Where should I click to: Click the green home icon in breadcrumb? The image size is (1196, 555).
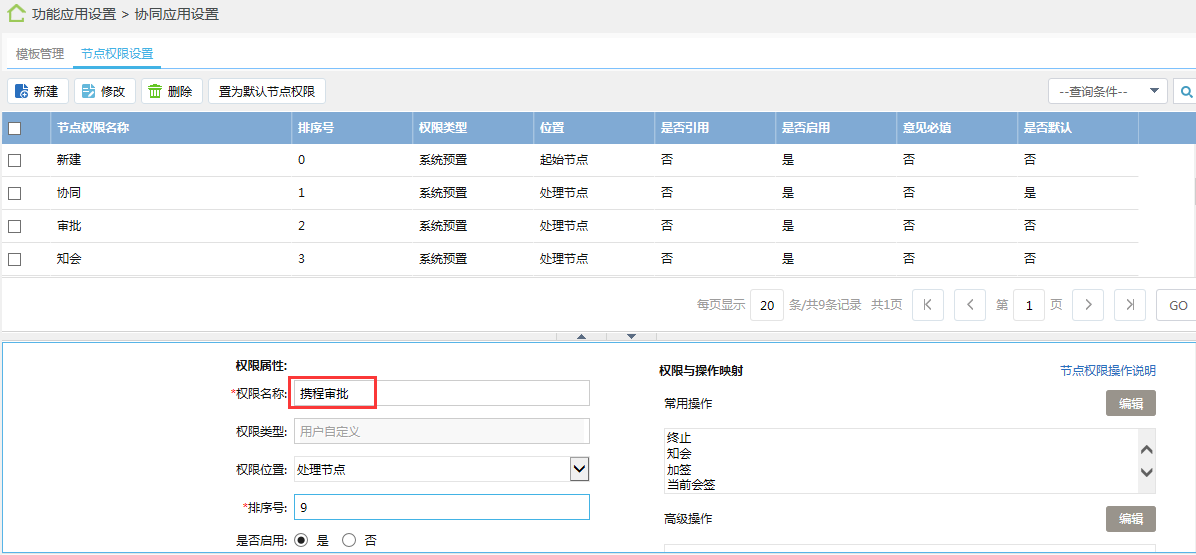17,14
